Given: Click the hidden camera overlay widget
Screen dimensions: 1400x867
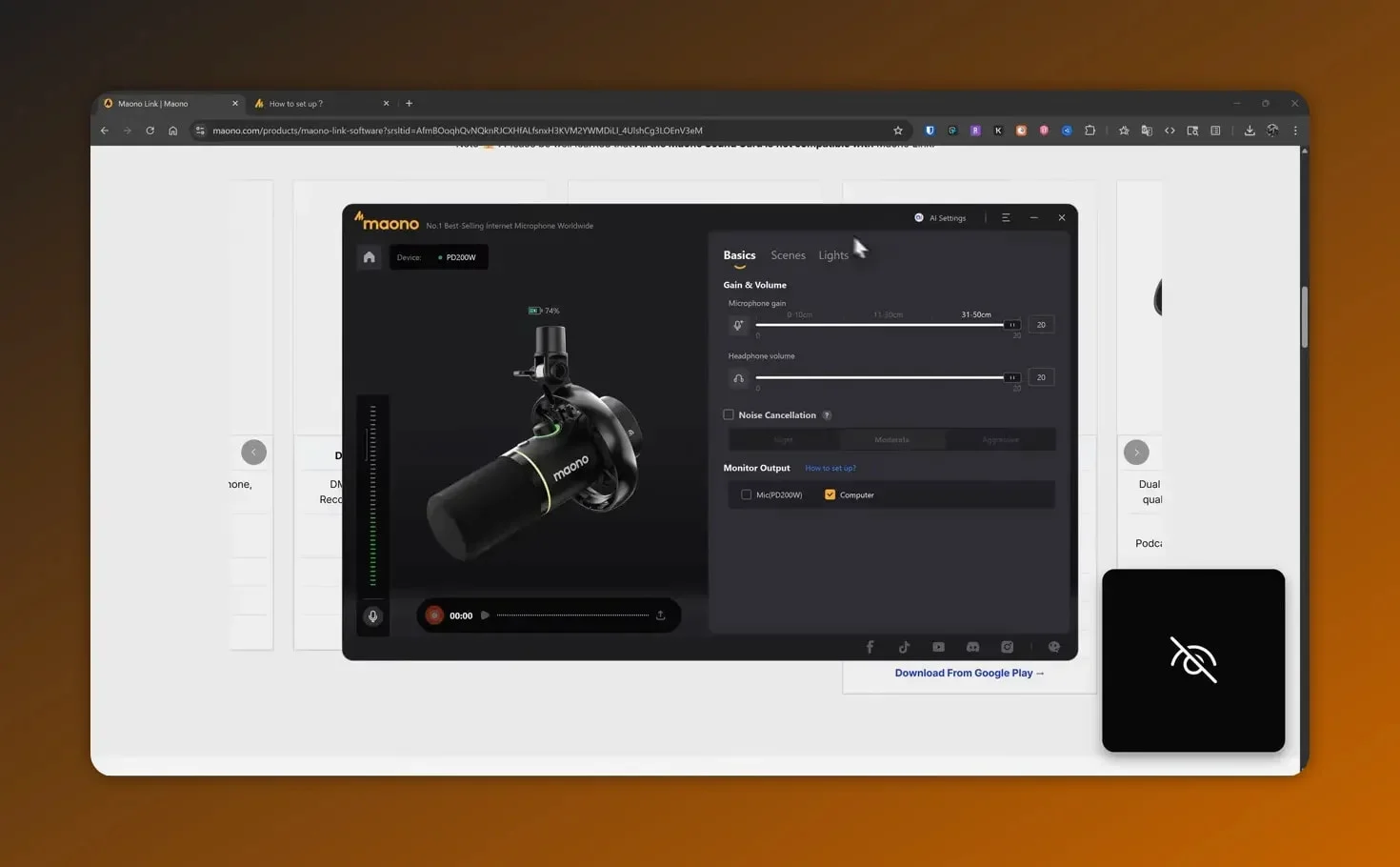Looking at the screenshot, I should (1193, 660).
